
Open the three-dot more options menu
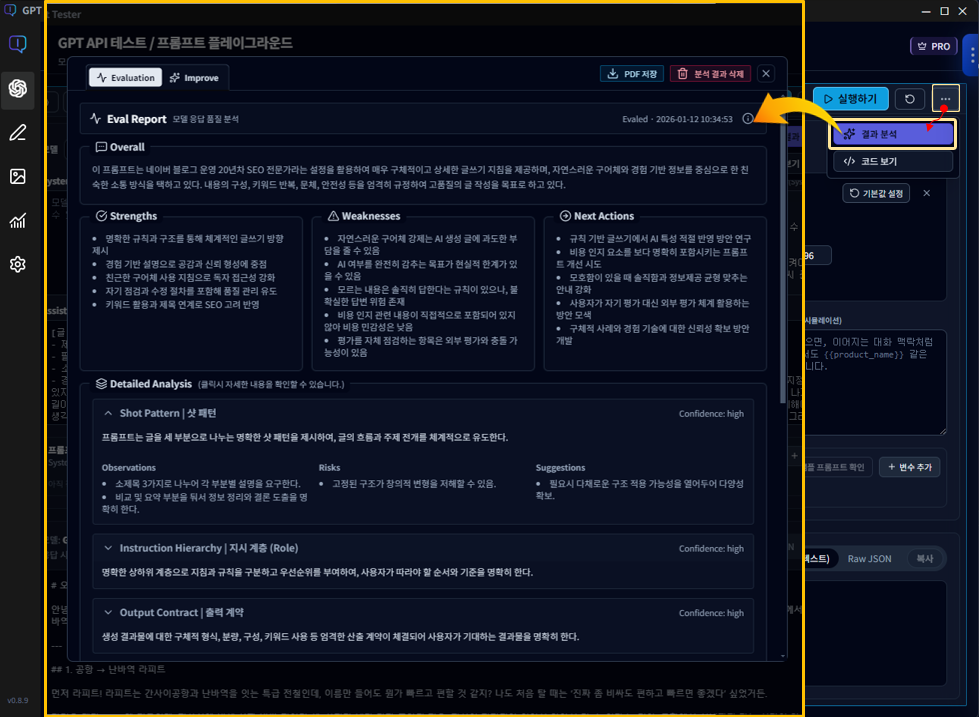coord(945,99)
